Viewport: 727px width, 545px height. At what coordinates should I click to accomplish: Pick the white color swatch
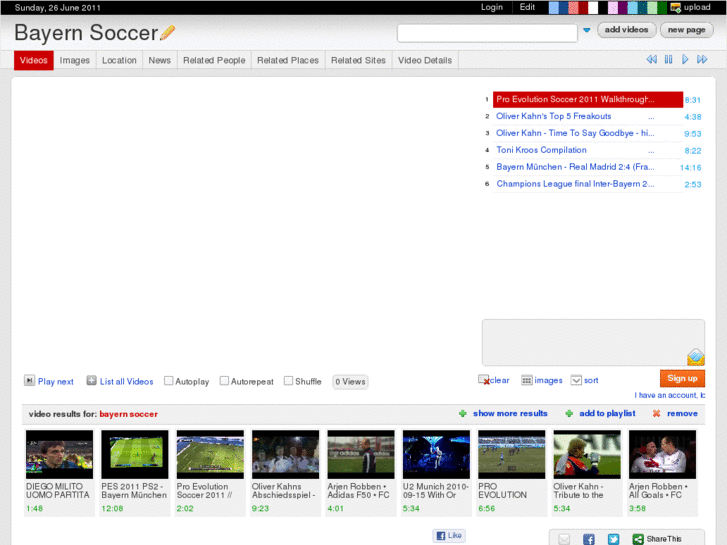pyautogui.click(x=593, y=7)
